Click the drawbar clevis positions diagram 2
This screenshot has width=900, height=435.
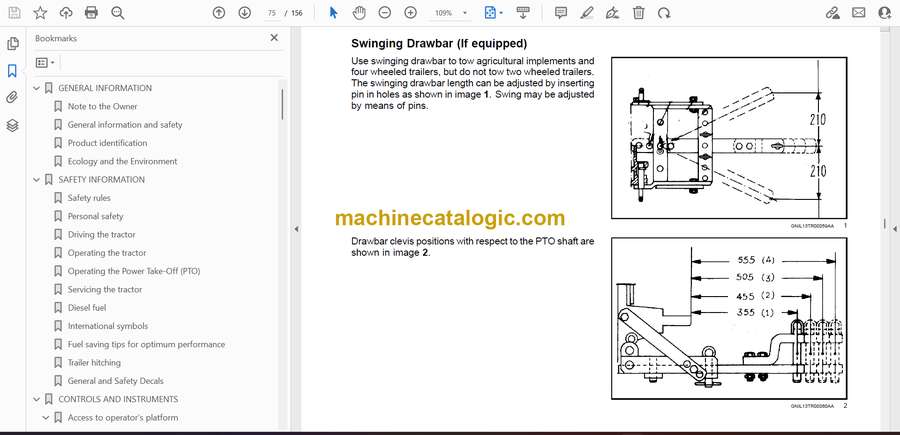(x=729, y=319)
